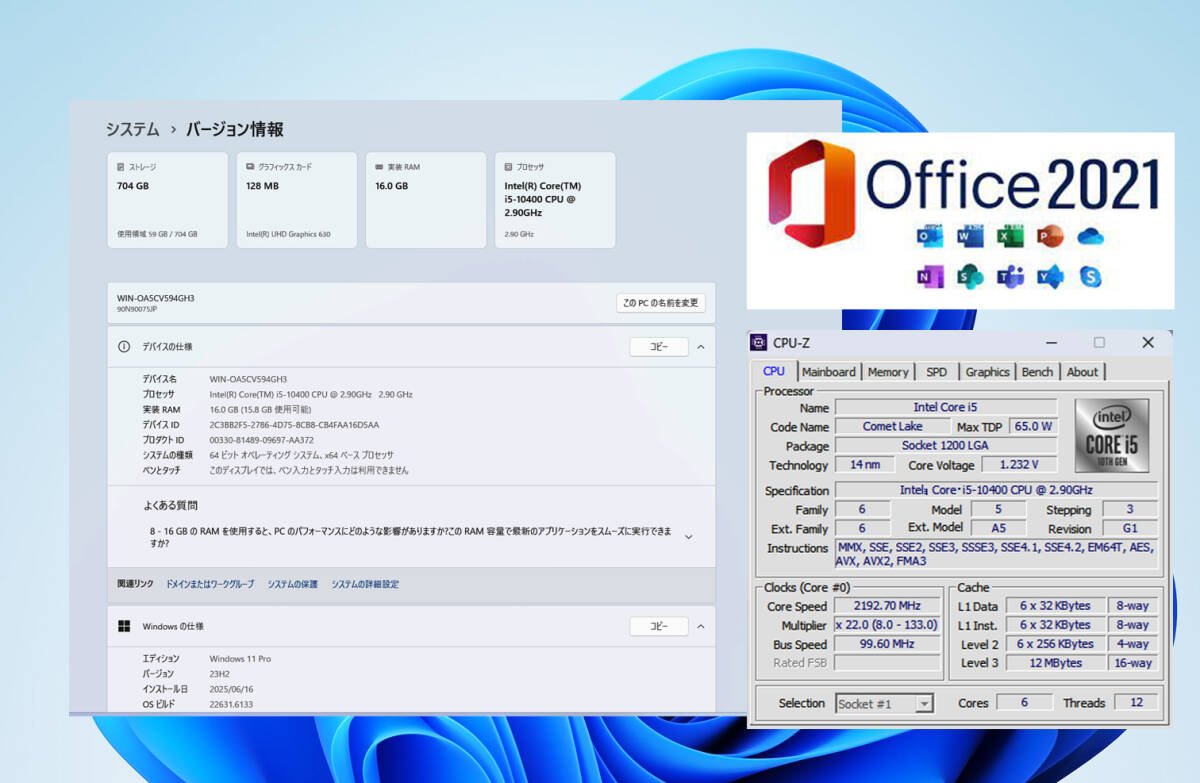Click the Technology value 14 nm
The height and width of the screenshot is (783, 1200).
[866, 465]
